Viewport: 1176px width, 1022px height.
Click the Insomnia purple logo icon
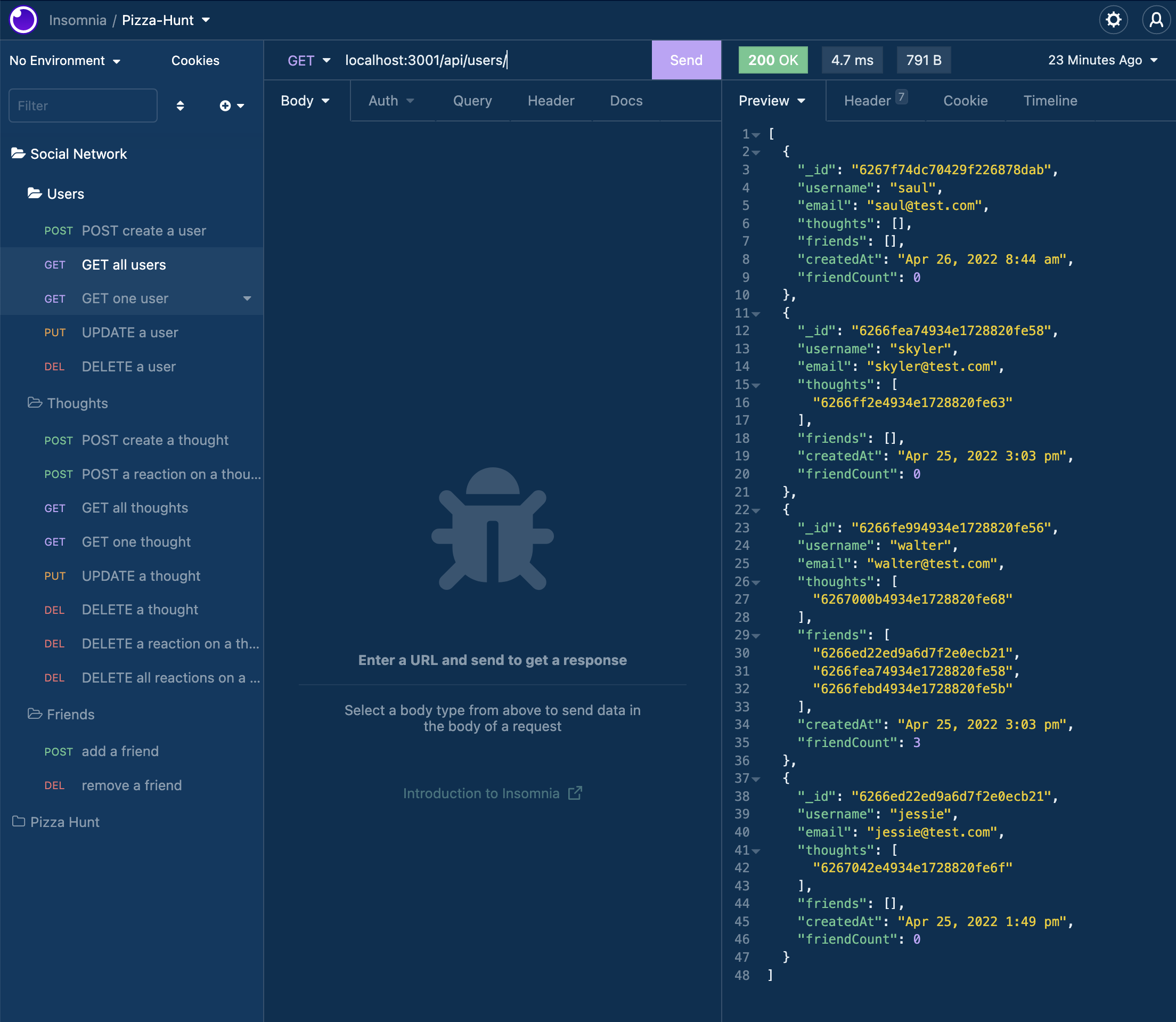point(23,20)
